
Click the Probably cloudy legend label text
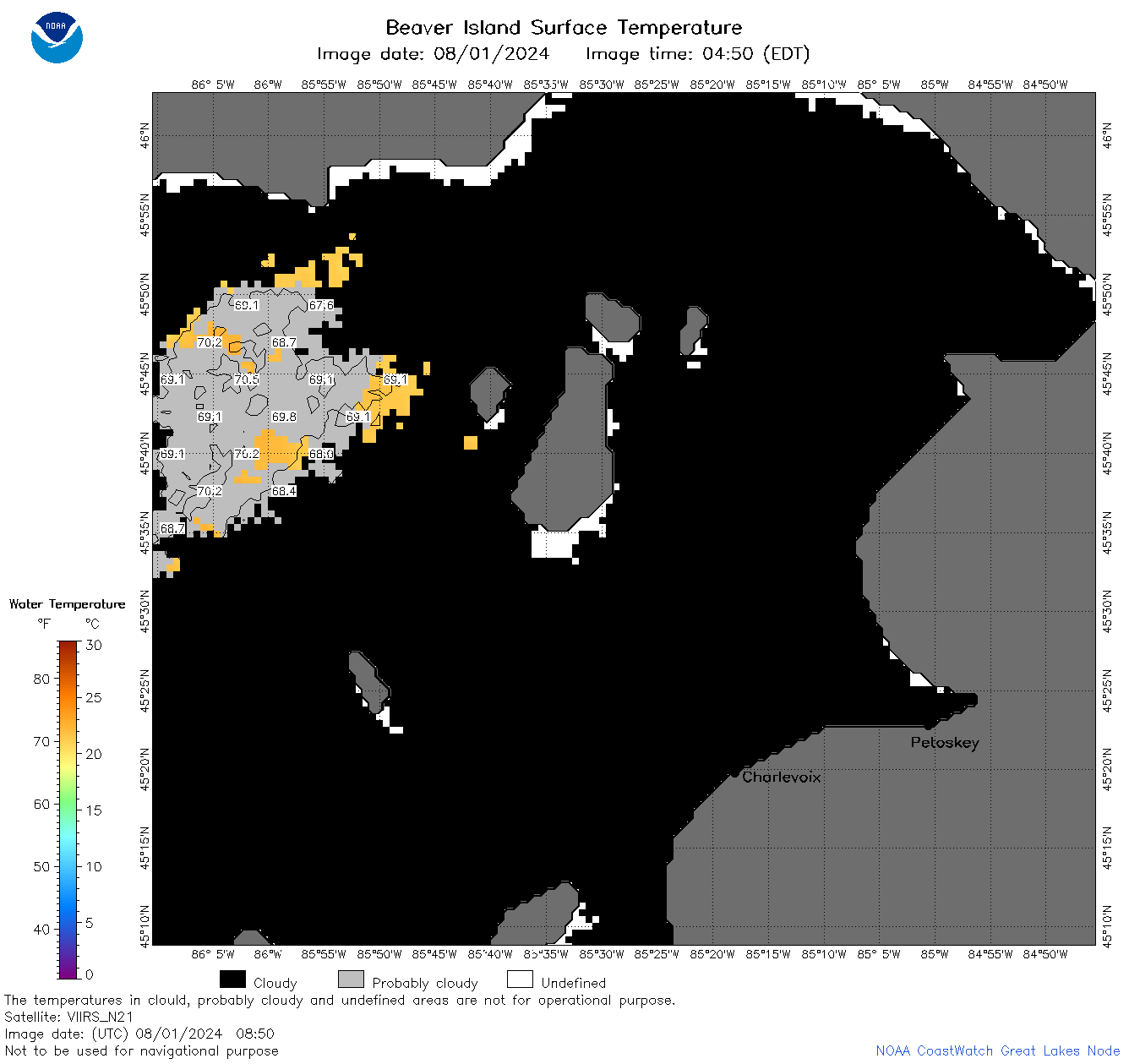pos(425,983)
